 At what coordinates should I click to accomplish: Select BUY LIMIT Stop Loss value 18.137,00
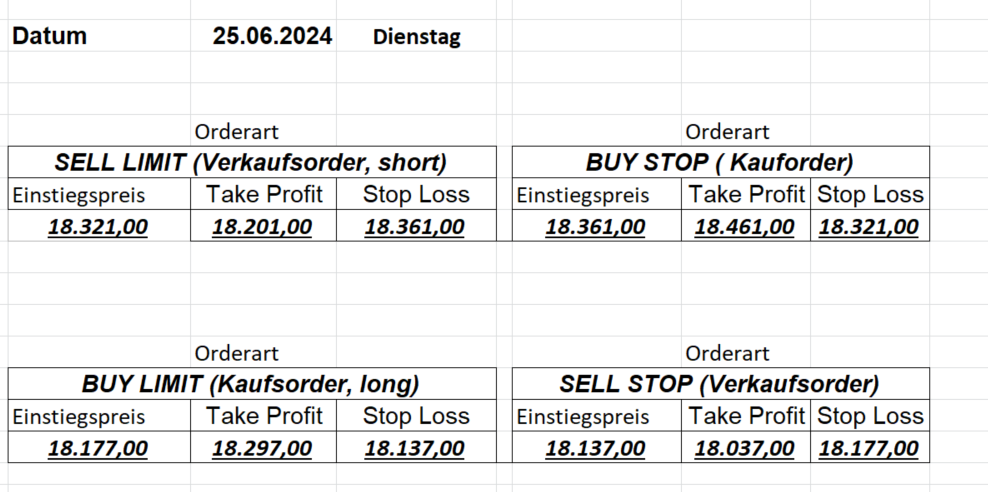tap(414, 449)
